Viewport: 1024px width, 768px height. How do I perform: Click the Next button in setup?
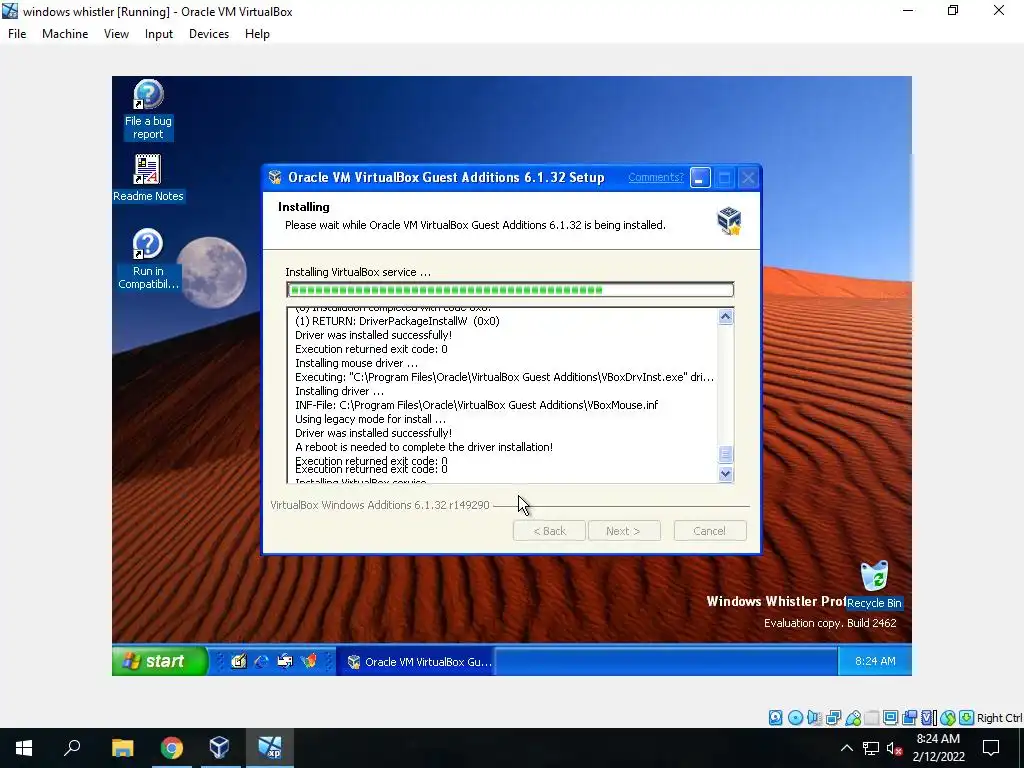(624, 531)
